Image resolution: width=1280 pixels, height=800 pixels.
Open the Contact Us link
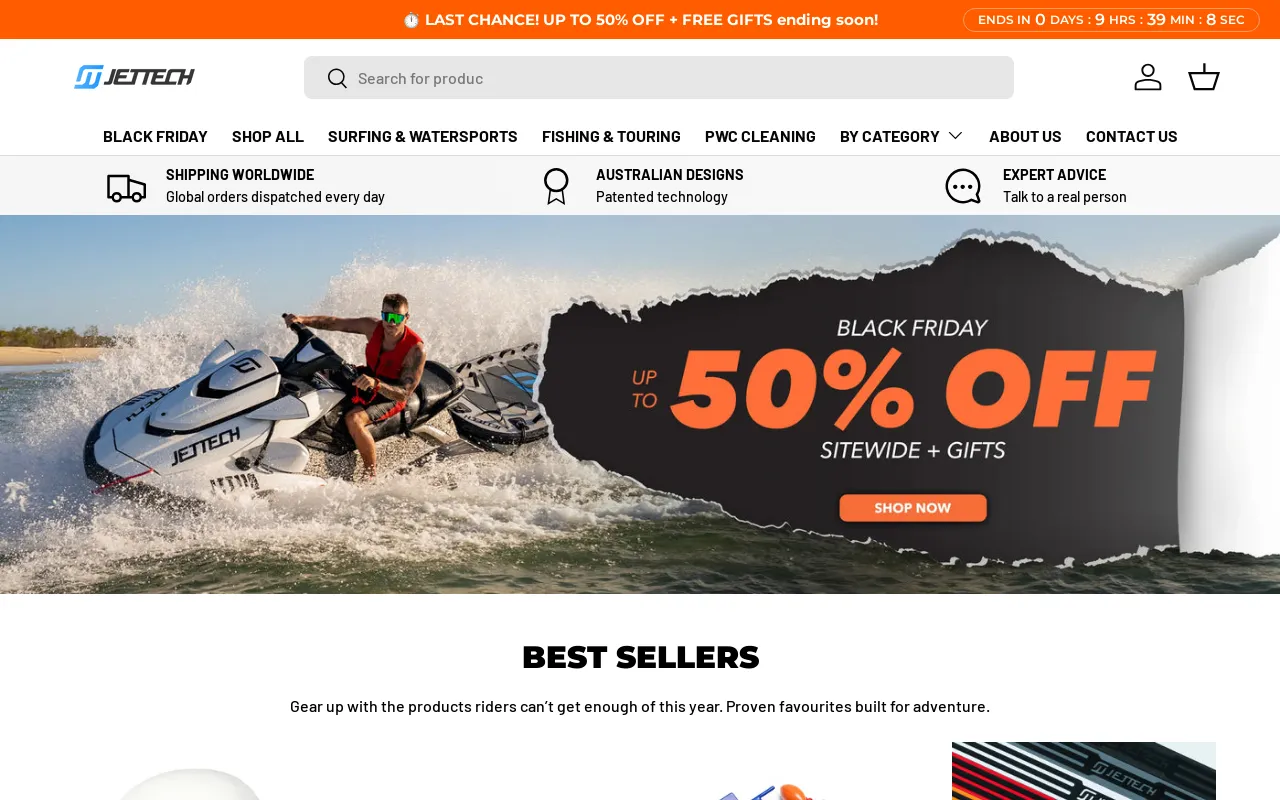[x=1132, y=136]
